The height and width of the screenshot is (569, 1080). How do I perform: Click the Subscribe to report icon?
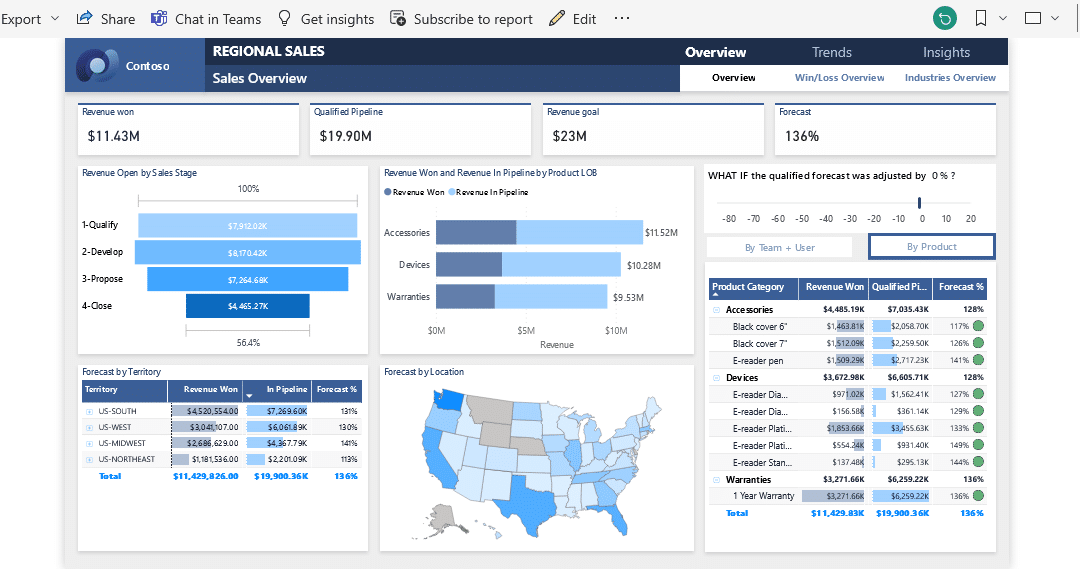coord(397,19)
